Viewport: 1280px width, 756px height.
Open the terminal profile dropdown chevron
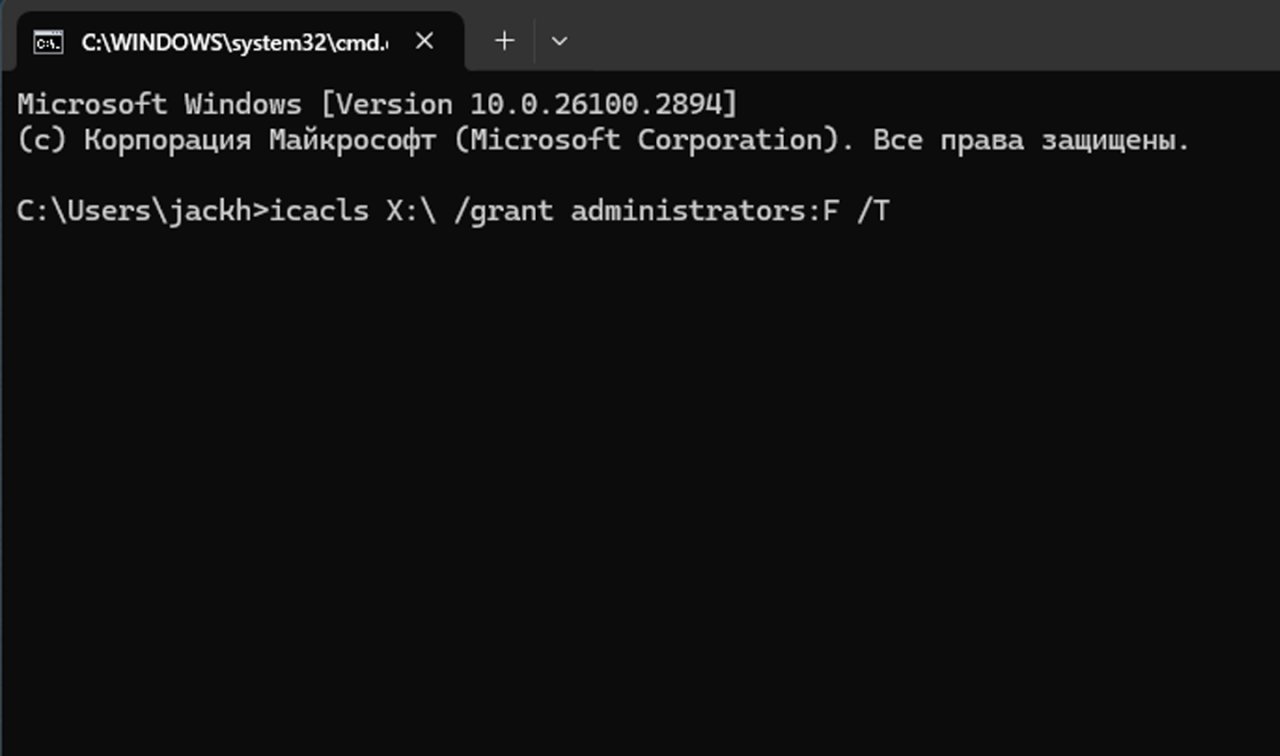tap(560, 41)
